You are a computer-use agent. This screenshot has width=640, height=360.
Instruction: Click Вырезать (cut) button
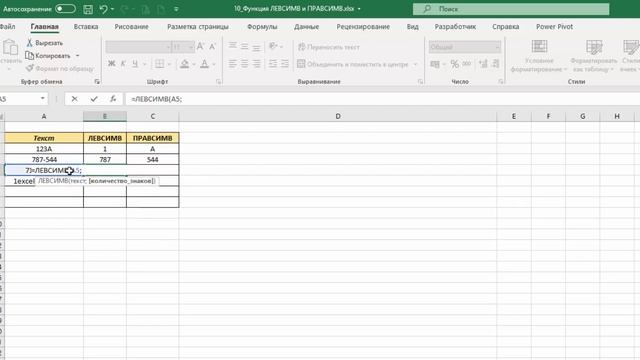coord(45,42)
